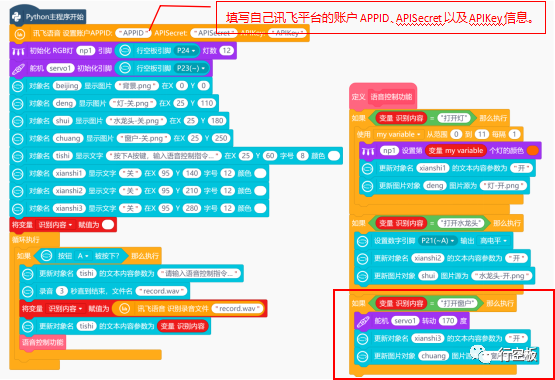Click the servo angle 170 field

pyautogui.click(x=448, y=321)
